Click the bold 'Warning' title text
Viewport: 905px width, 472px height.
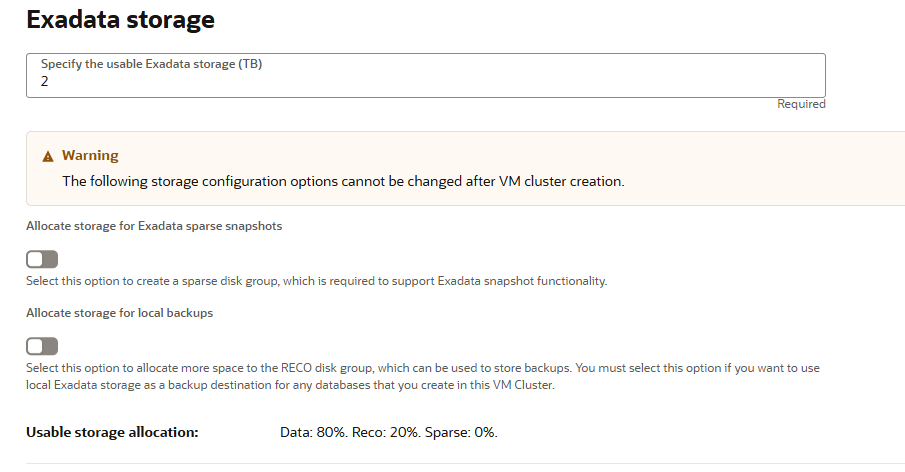coord(90,156)
